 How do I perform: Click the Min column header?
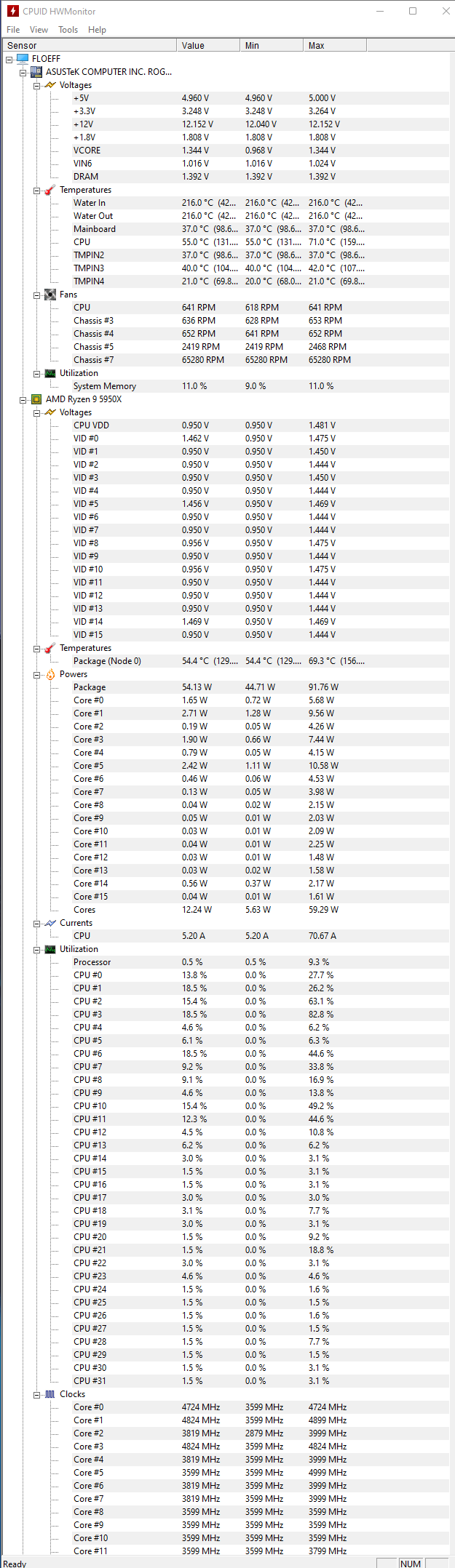click(x=272, y=45)
